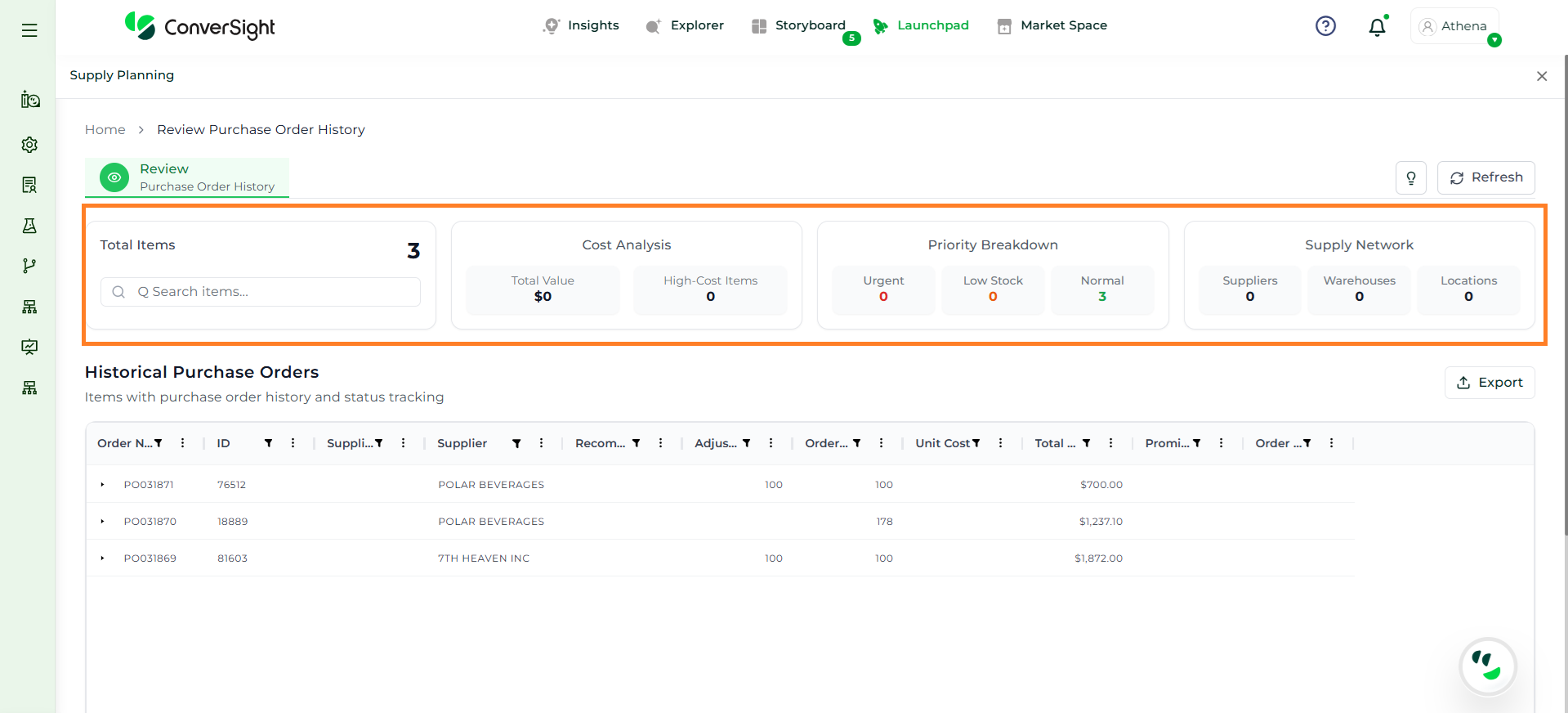Click the sidebar branch icon
Screen dimensions: 1568x713
pos(29,266)
